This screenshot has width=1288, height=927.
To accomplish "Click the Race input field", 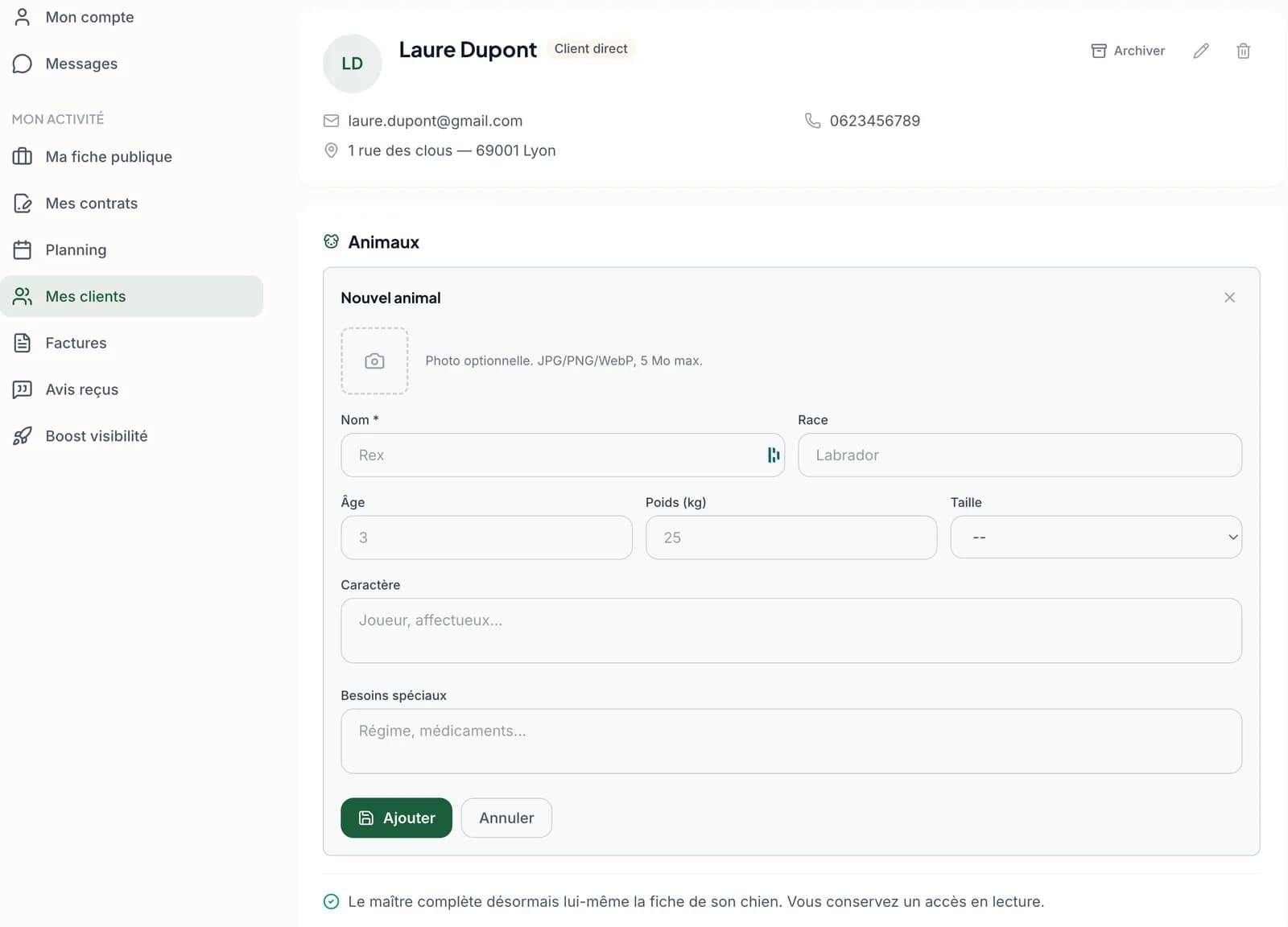I will click(x=1020, y=455).
